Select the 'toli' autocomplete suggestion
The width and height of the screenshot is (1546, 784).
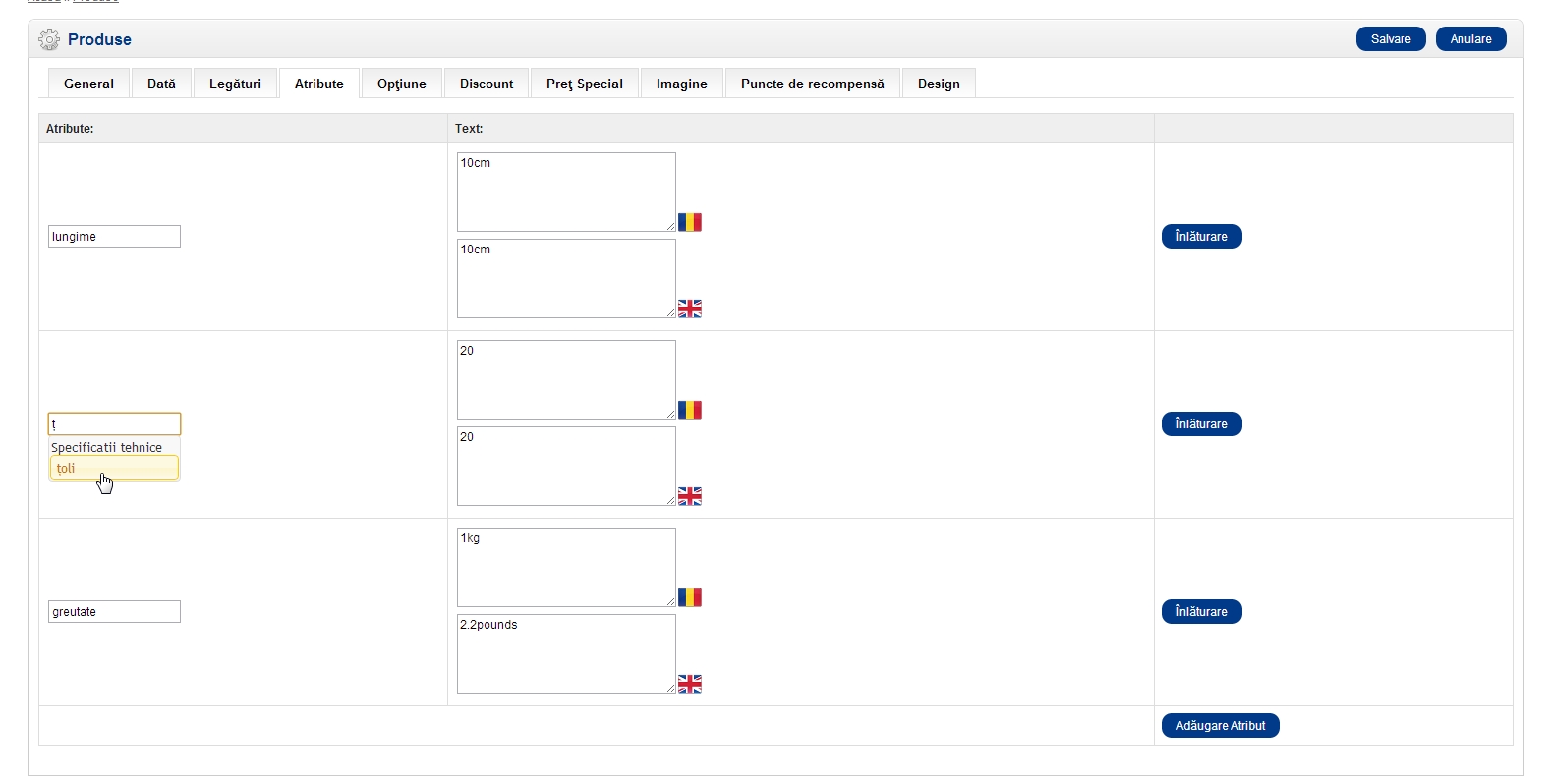coord(114,469)
